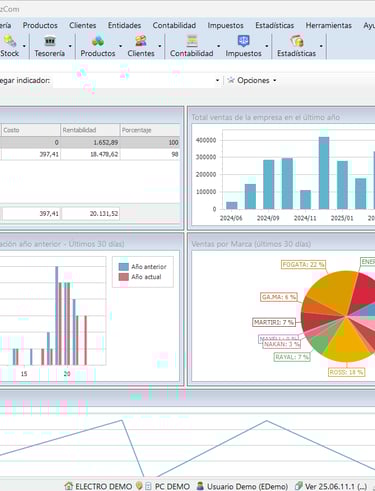The height and width of the screenshot is (491, 375).
Task: Open the Contabilidad menu
Action: coord(174,25)
